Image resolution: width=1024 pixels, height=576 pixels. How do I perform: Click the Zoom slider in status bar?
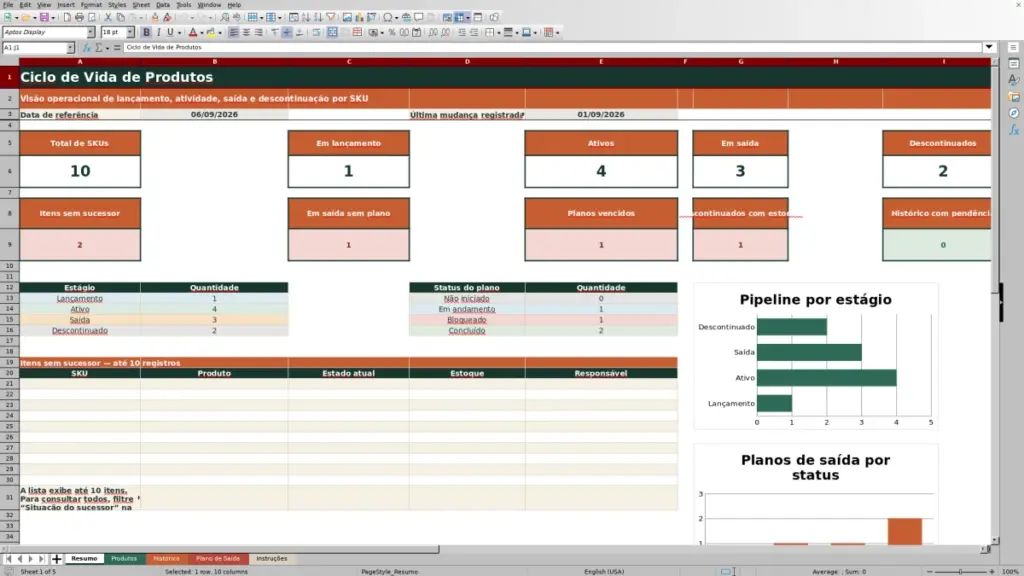(x=961, y=571)
